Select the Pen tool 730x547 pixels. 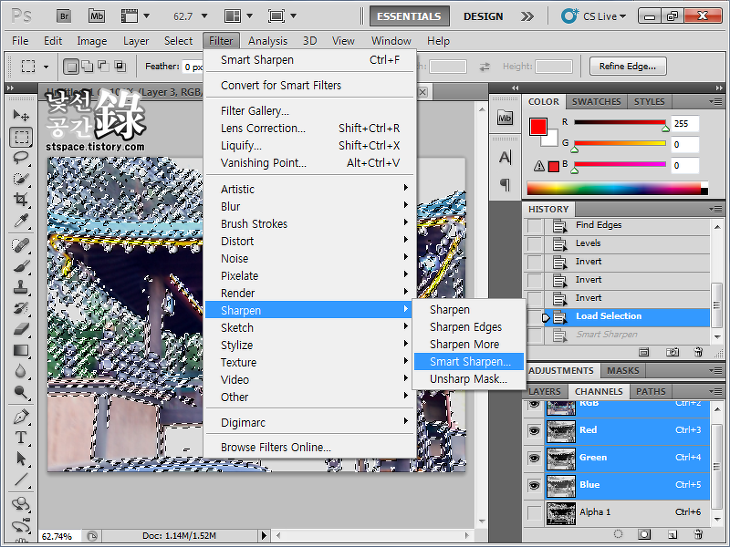tap(21, 416)
